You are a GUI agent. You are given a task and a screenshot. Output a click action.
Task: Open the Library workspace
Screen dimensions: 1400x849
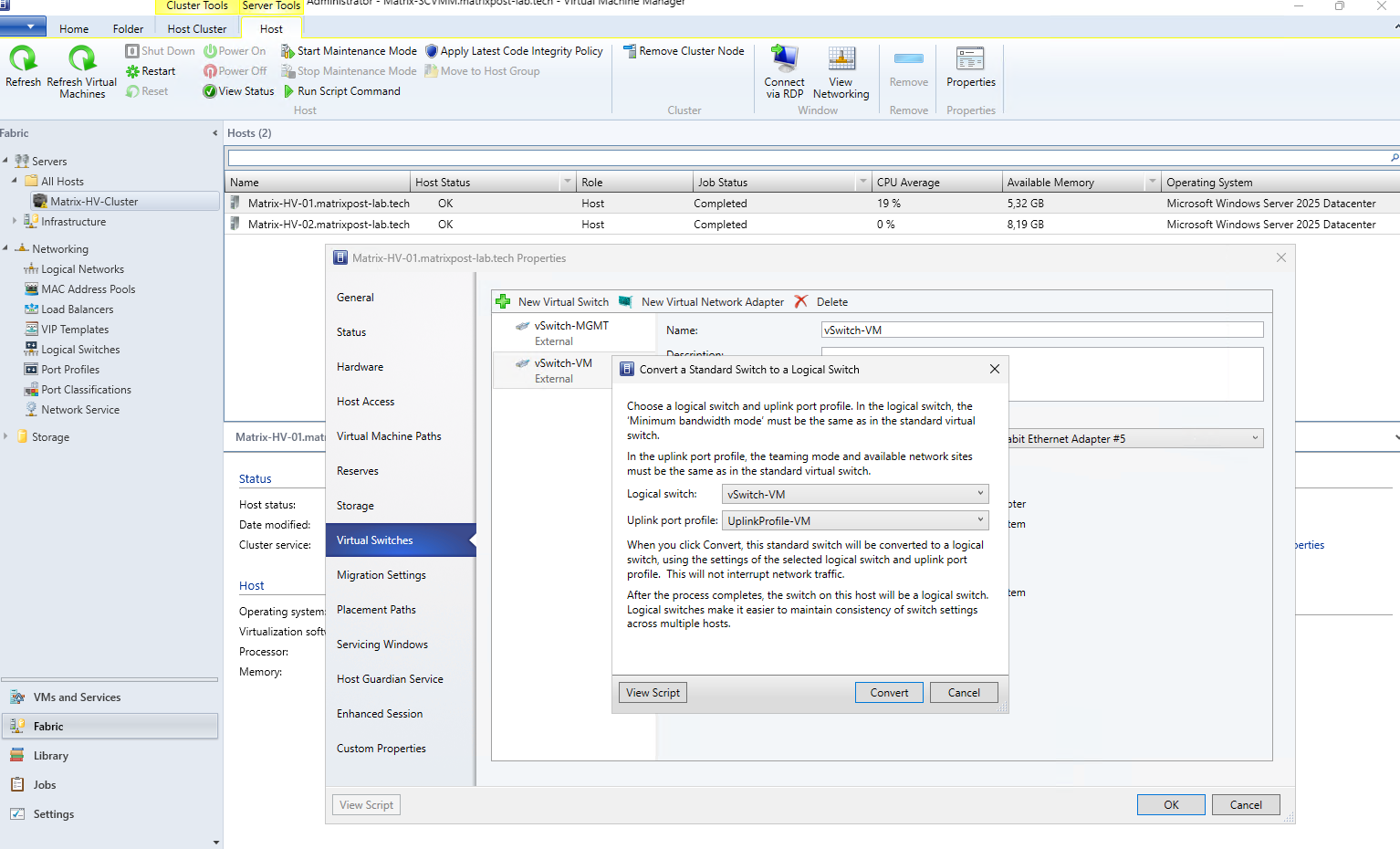tap(110, 756)
